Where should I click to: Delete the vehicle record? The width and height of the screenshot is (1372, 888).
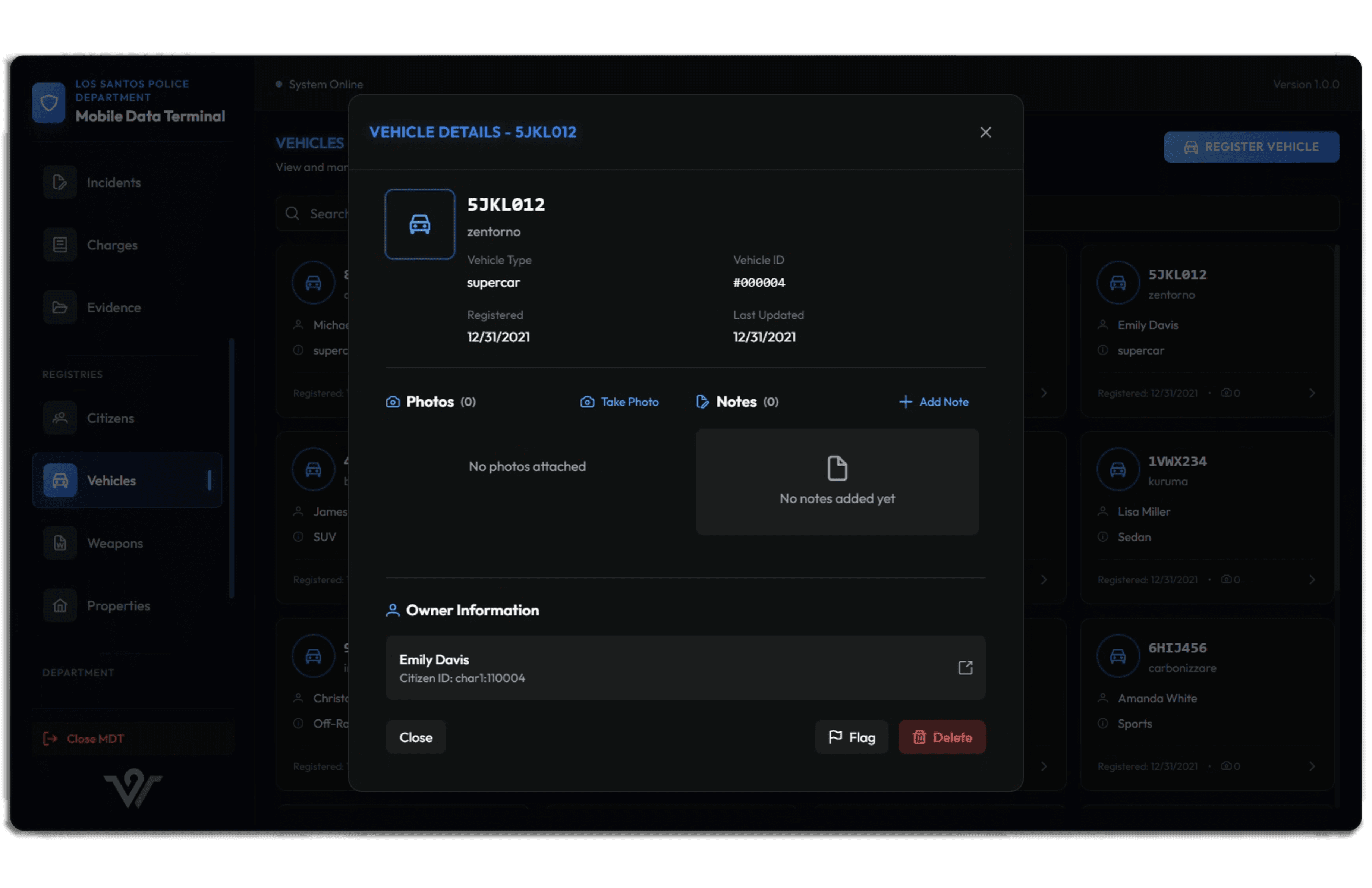click(x=942, y=737)
